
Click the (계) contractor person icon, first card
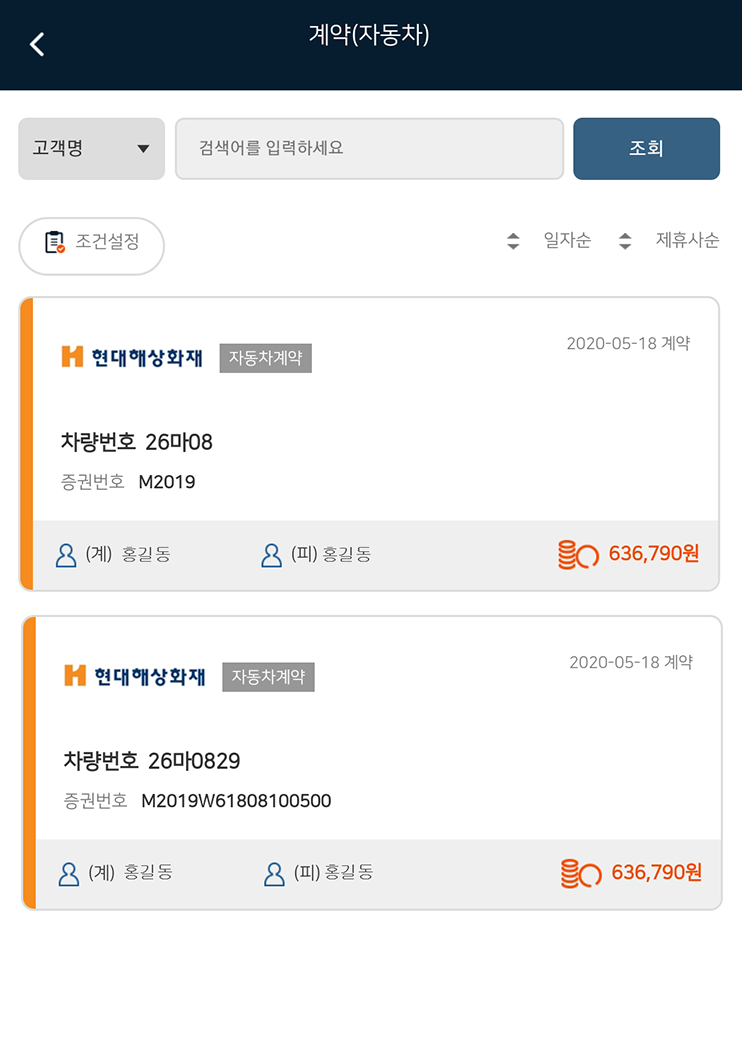pyautogui.click(x=66, y=555)
